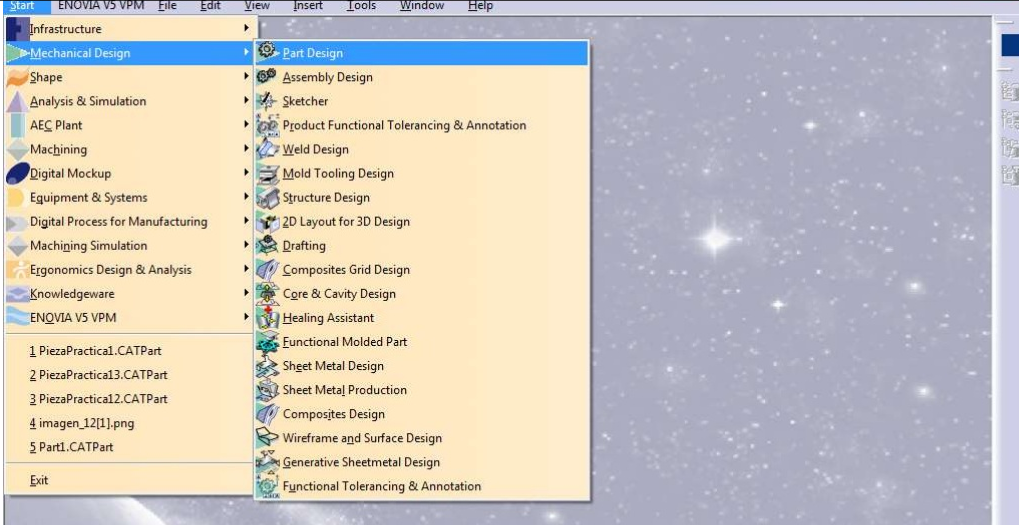Image resolution: width=1019 pixels, height=525 pixels.
Task: Select Part Design workbench entry
Action: point(422,53)
